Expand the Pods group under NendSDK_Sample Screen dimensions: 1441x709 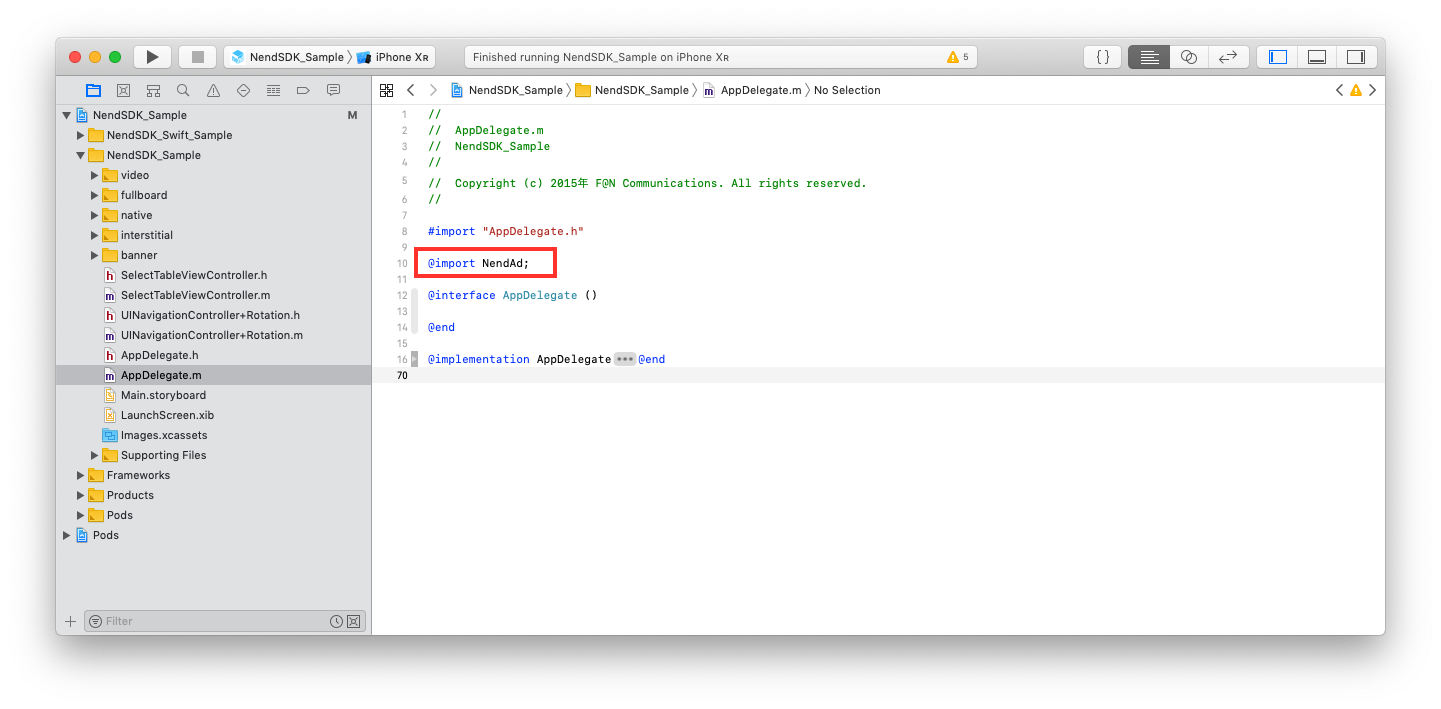click(81, 515)
